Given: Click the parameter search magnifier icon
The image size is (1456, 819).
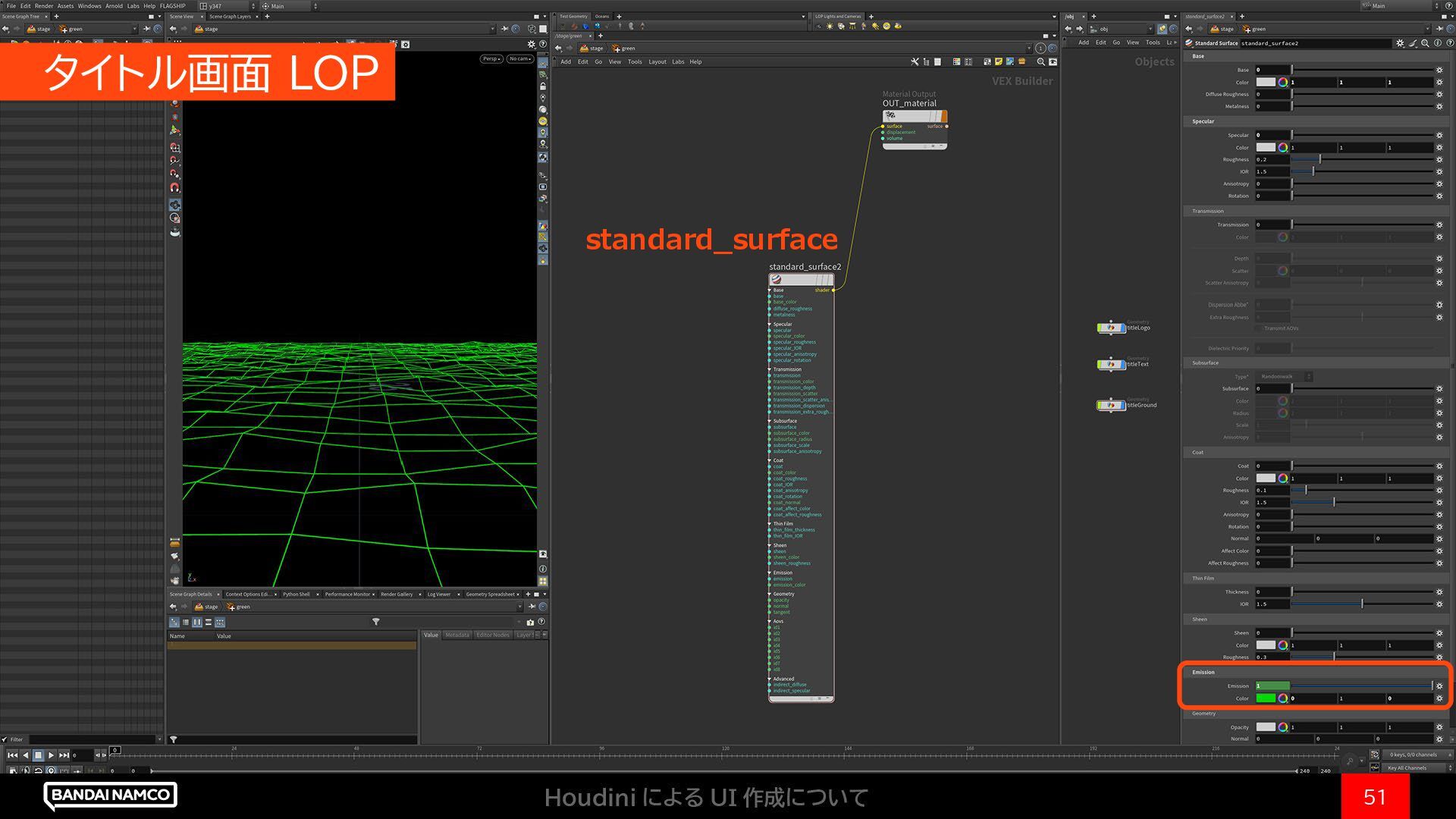Looking at the screenshot, I should click(1425, 43).
